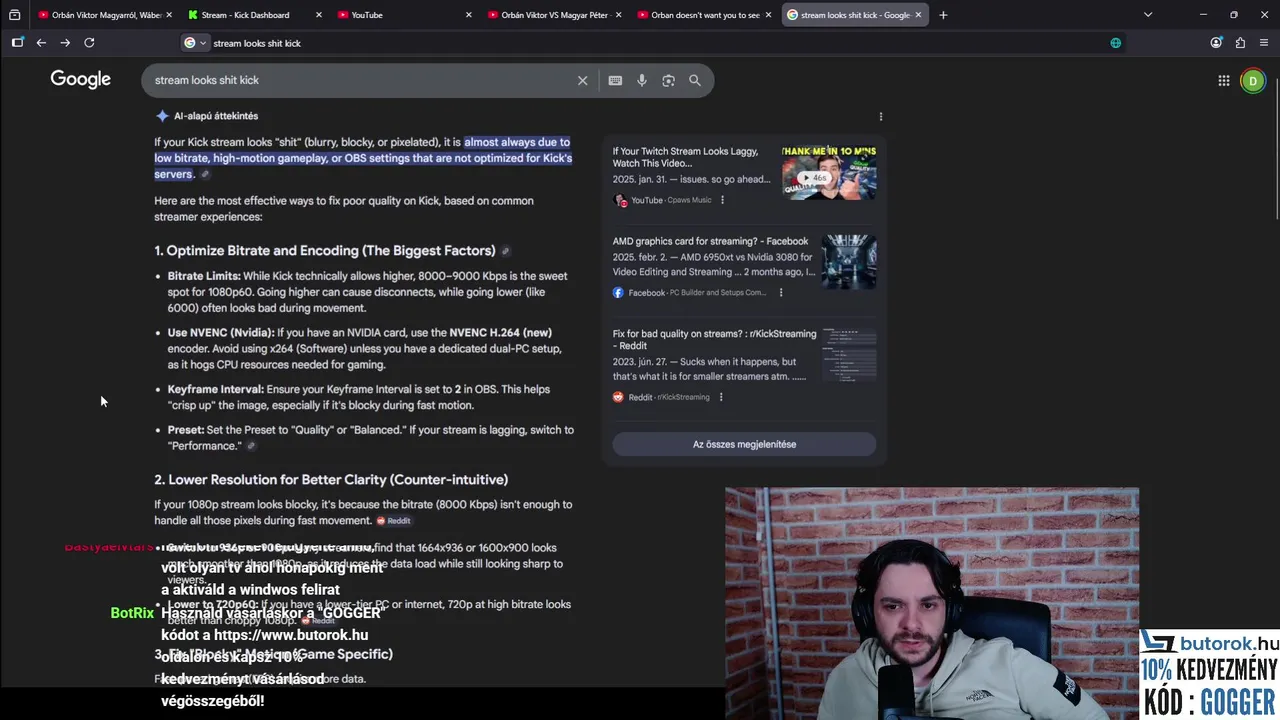The width and height of the screenshot is (1280, 720).
Task: Open the Fix for bad quality on streams Reddit result
Action: (714, 339)
